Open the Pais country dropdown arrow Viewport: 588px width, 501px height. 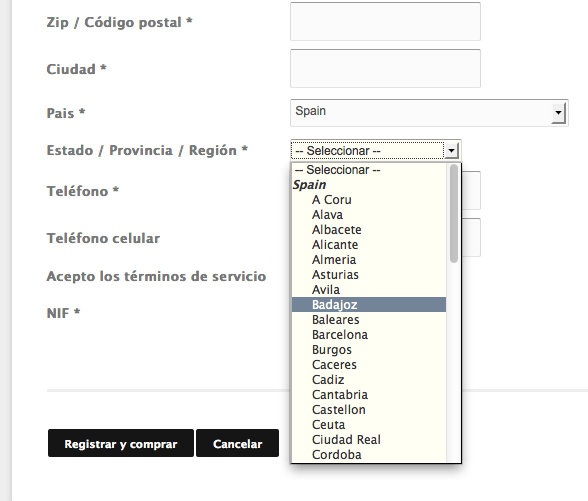pos(558,113)
